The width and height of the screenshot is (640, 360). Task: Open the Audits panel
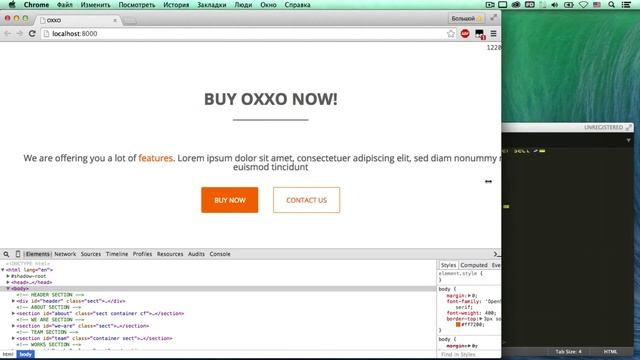pyautogui.click(x=196, y=254)
